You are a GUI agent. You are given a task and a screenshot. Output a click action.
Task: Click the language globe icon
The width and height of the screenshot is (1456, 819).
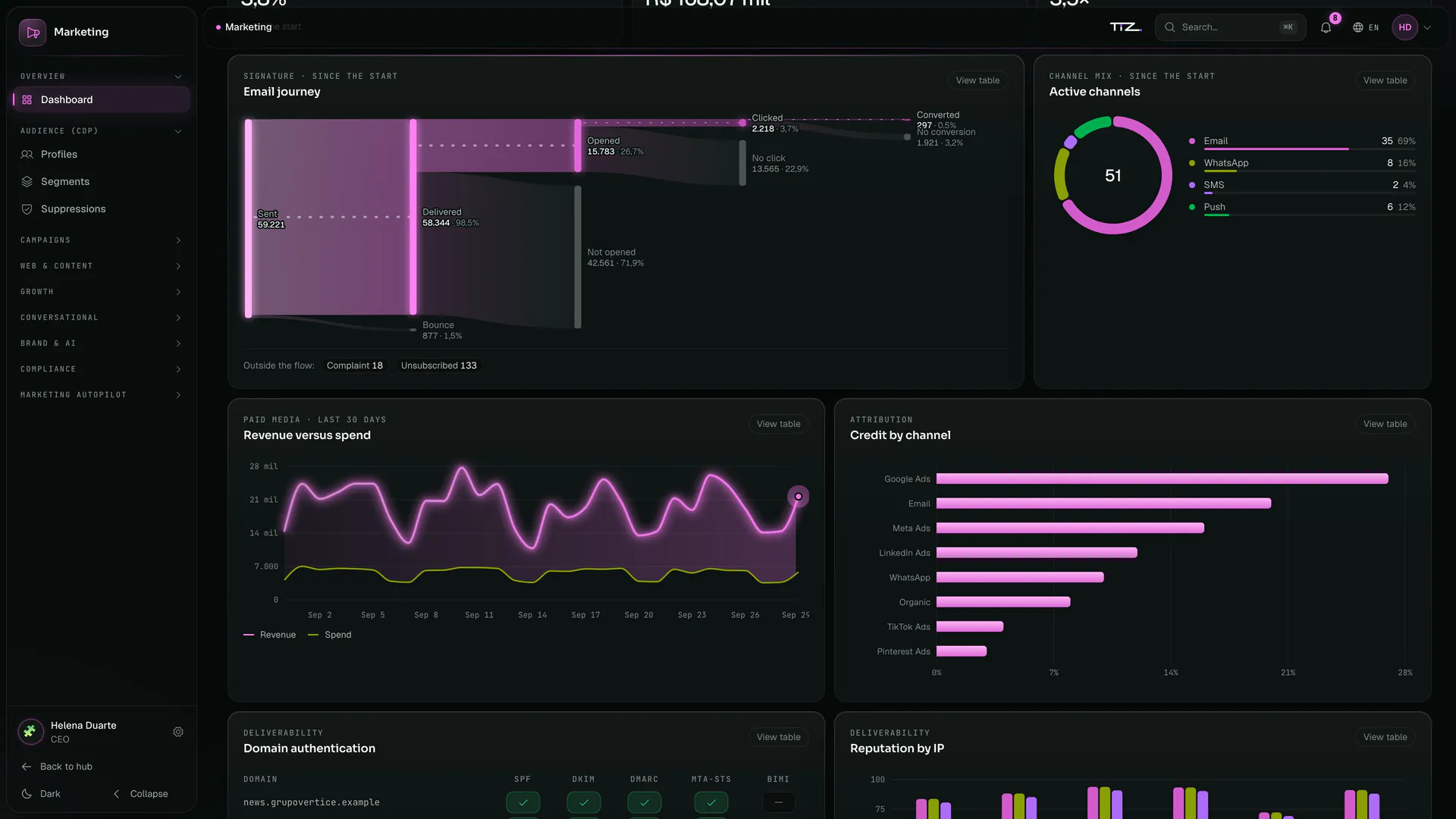(x=1358, y=27)
